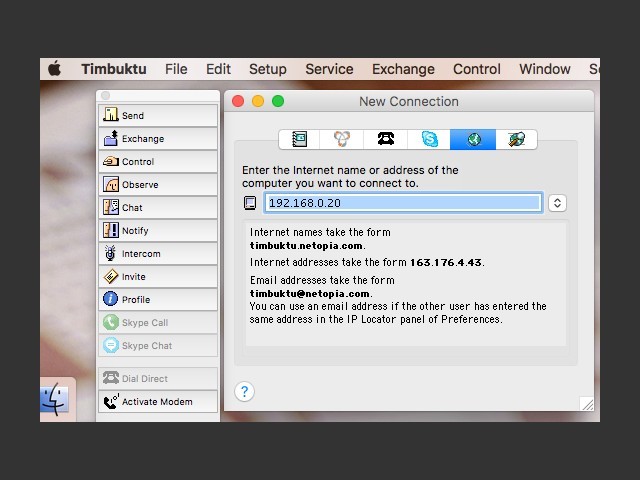640x480 pixels.
Task: Open recent addresses dropdown arrows
Action: (557, 203)
